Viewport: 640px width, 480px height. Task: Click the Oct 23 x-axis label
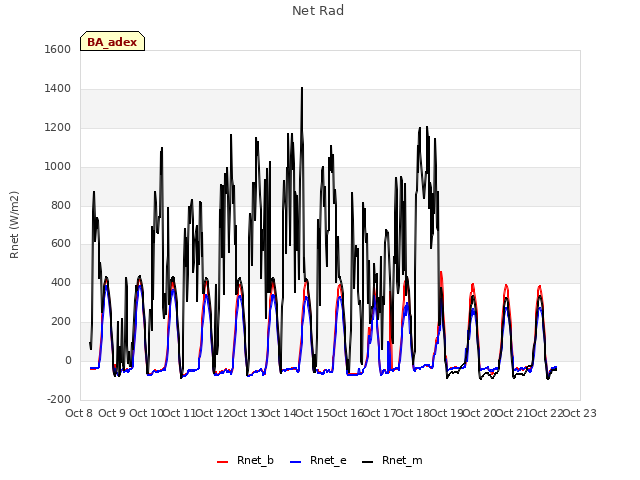pos(579,413)
